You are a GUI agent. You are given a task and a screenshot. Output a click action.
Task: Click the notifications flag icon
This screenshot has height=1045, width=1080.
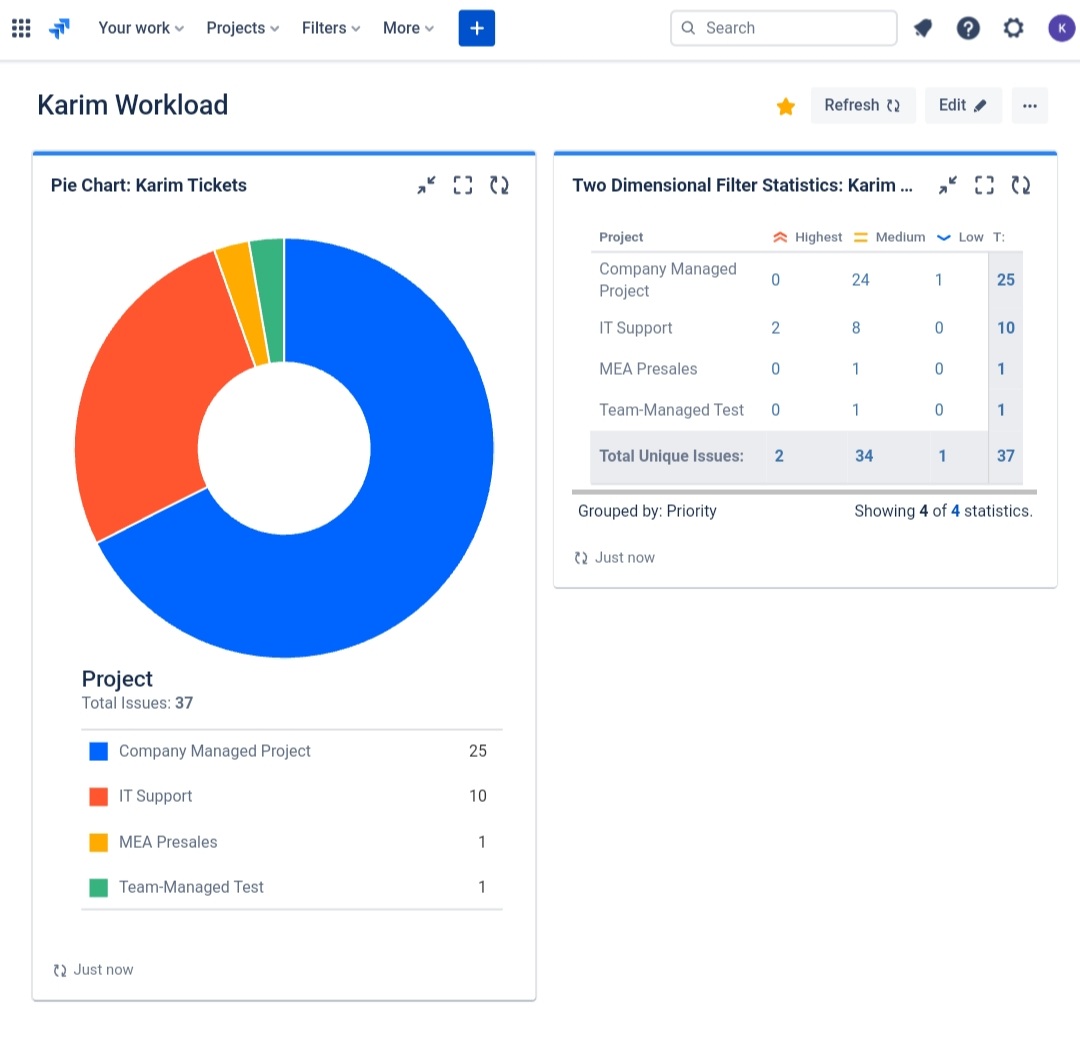(x=922, y=27)
